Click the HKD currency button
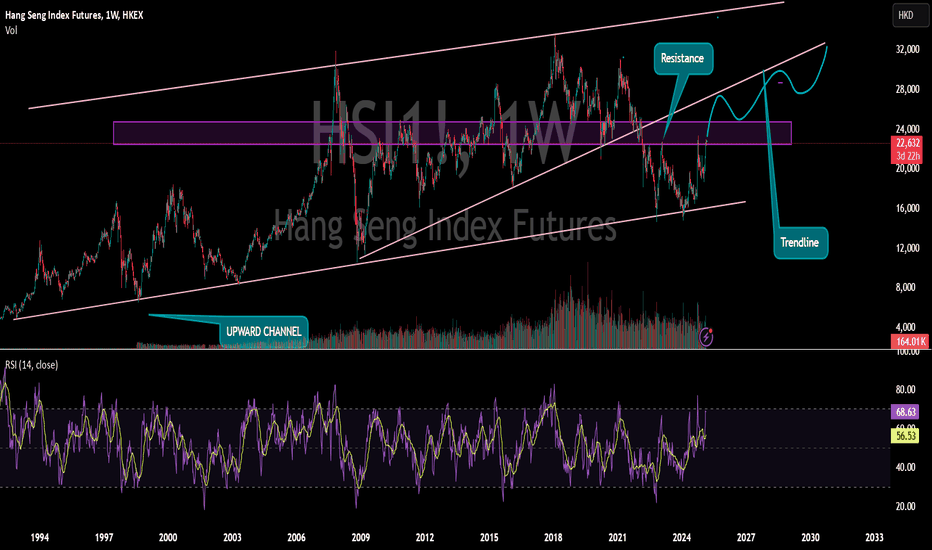 click(909, 15)
